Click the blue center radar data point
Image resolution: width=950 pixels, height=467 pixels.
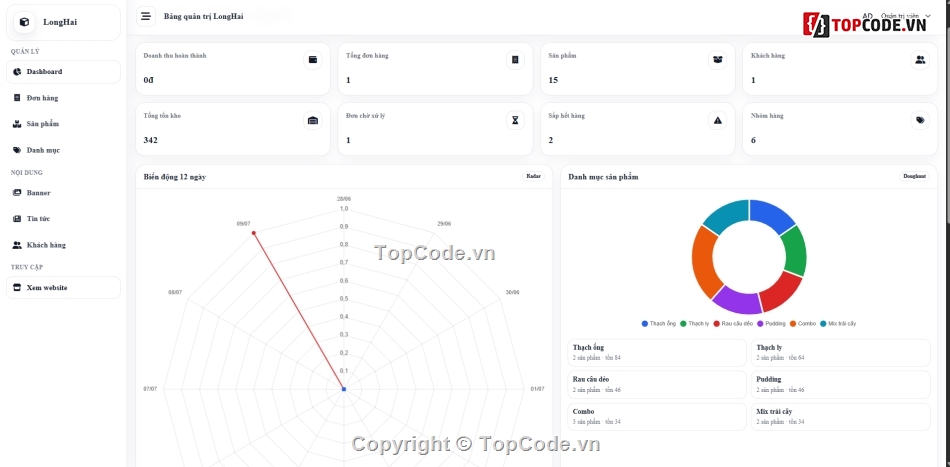344,389
